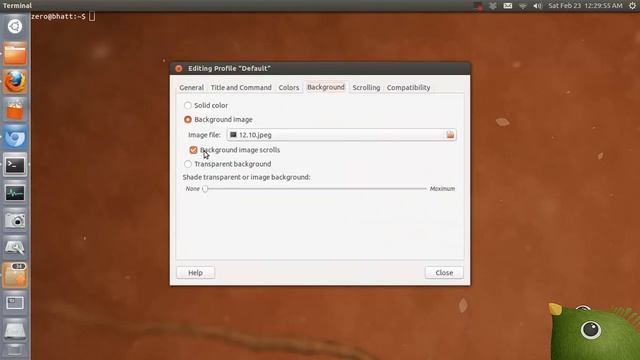The image size is (640, 360).
Task: Open the Software Updater red tray indicator
Action: pos(478,6)
